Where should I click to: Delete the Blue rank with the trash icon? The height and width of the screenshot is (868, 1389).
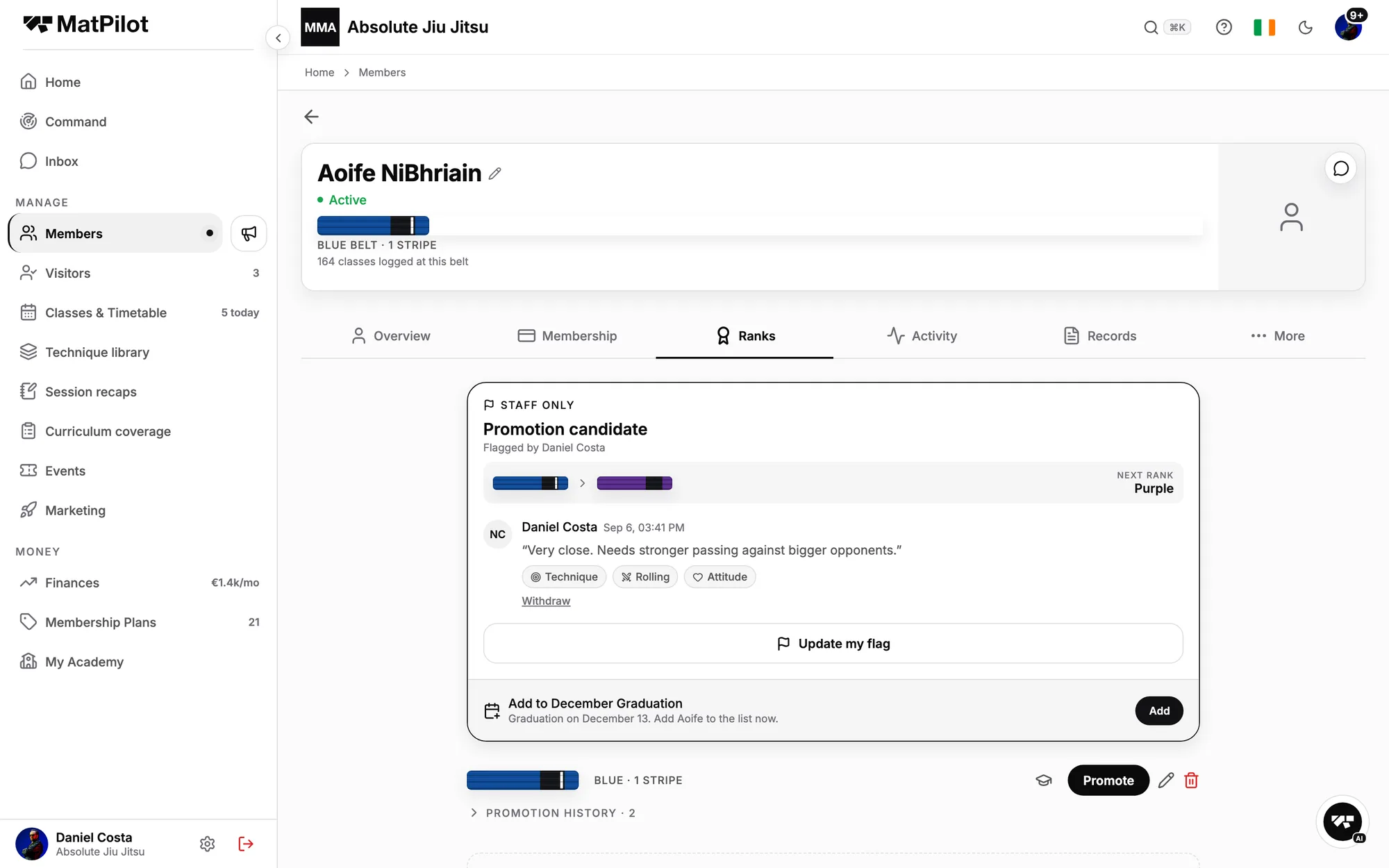pos(1191,781)
